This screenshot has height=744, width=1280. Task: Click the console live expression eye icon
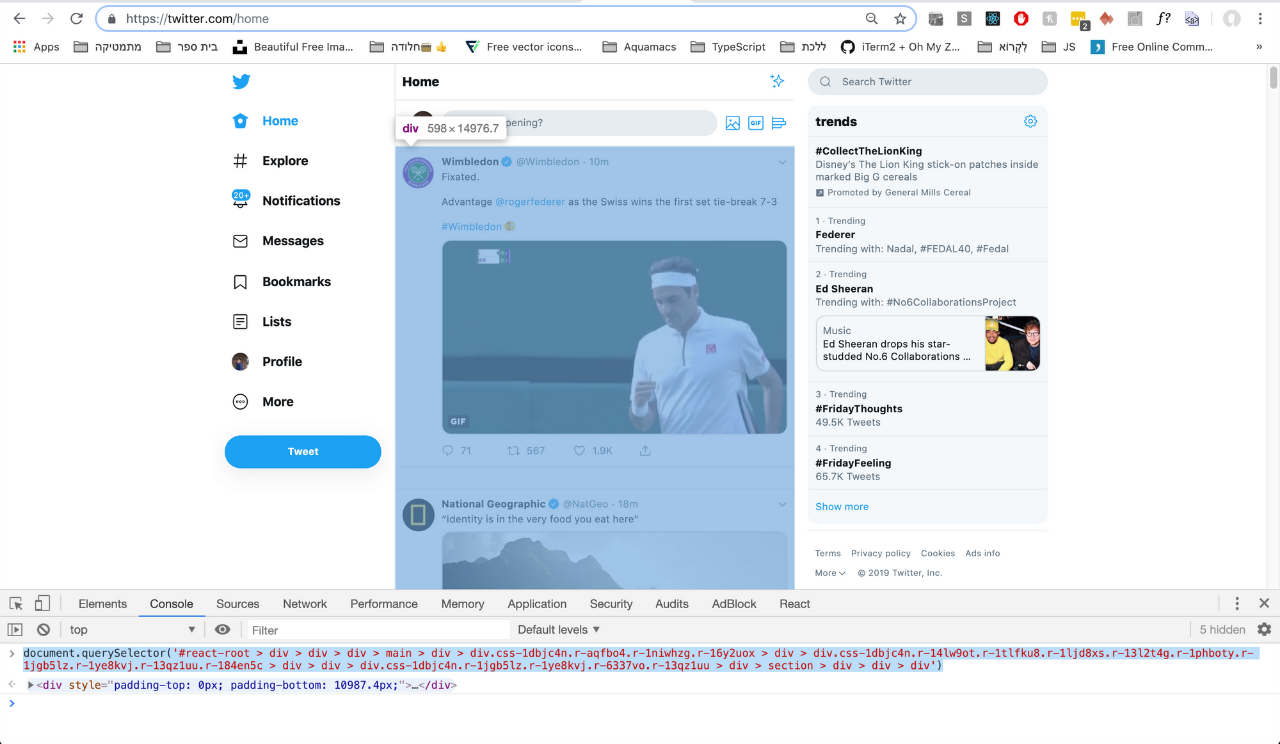pos(222,630)
